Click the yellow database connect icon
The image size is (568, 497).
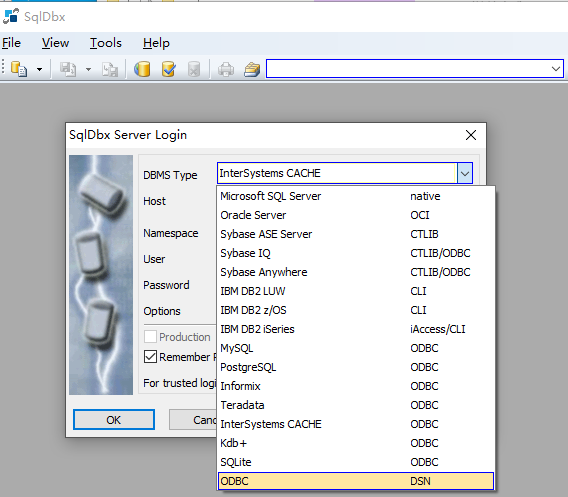click(142, 69)
